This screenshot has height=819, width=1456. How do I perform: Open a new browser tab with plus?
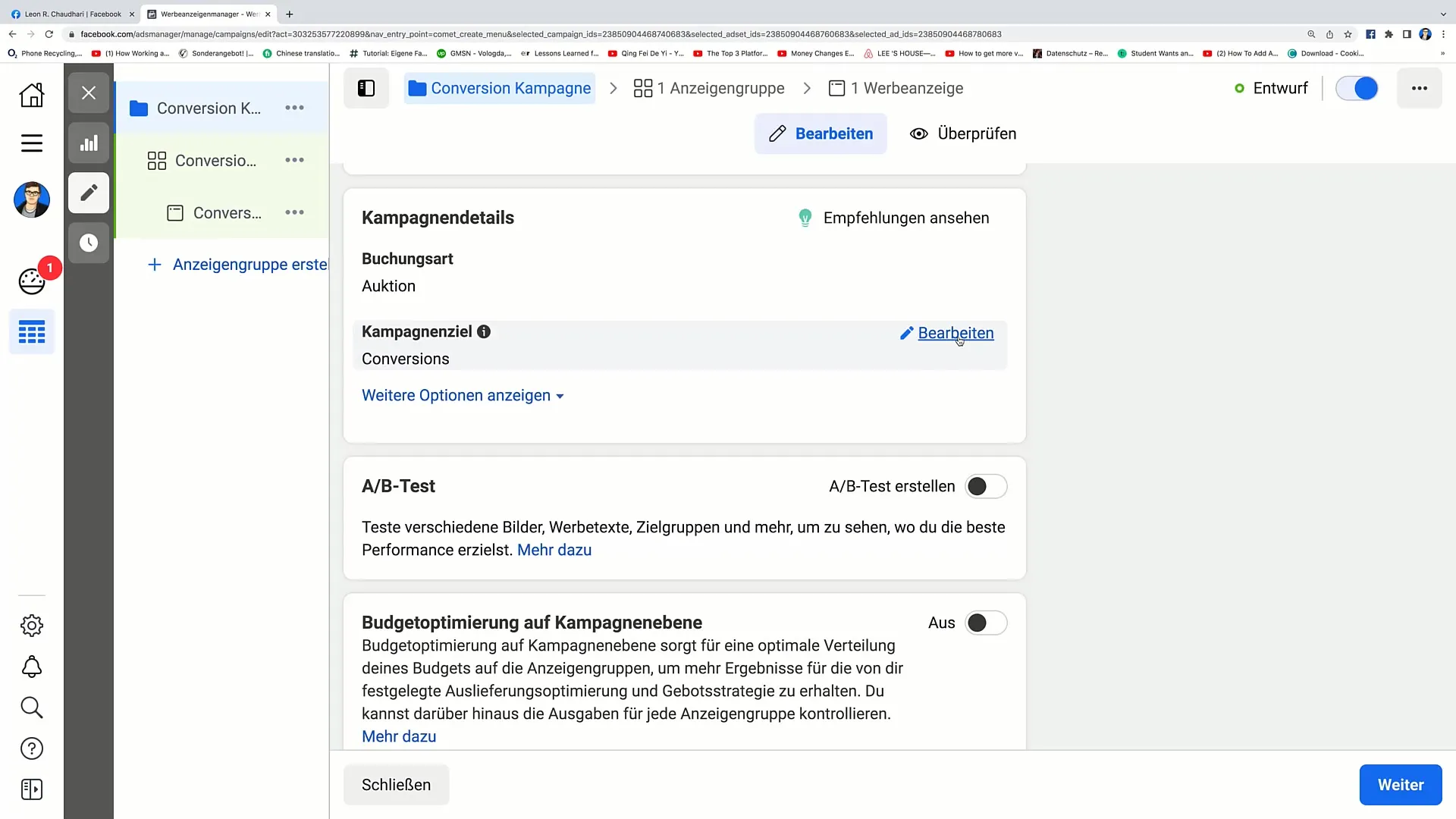289,14
